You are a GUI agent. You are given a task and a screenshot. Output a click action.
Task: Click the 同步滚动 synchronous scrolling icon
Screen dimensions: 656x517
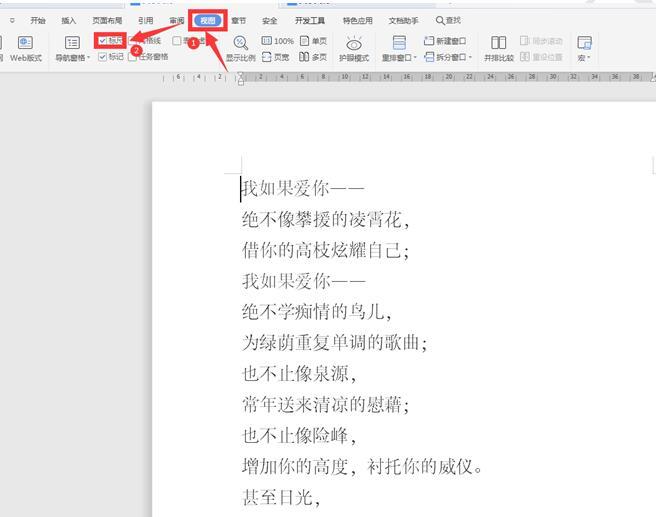(525, 41)
